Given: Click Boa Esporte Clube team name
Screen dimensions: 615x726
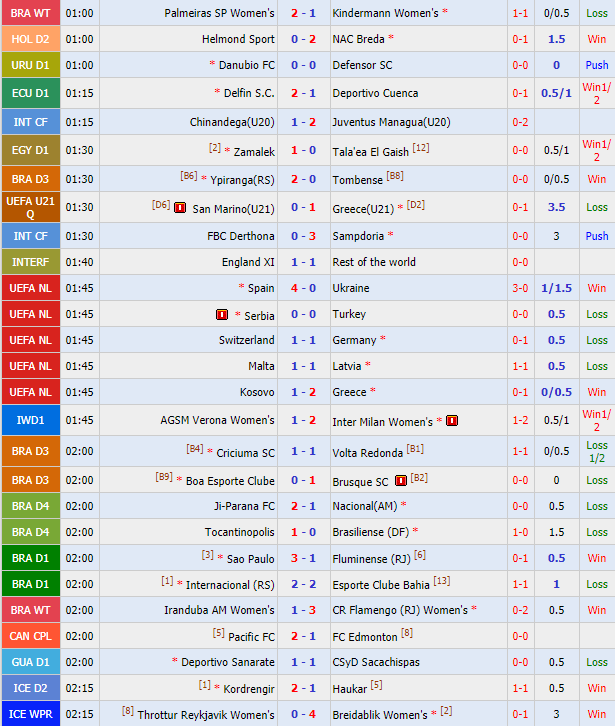Looking at the screenshot, I should point(230,481).
